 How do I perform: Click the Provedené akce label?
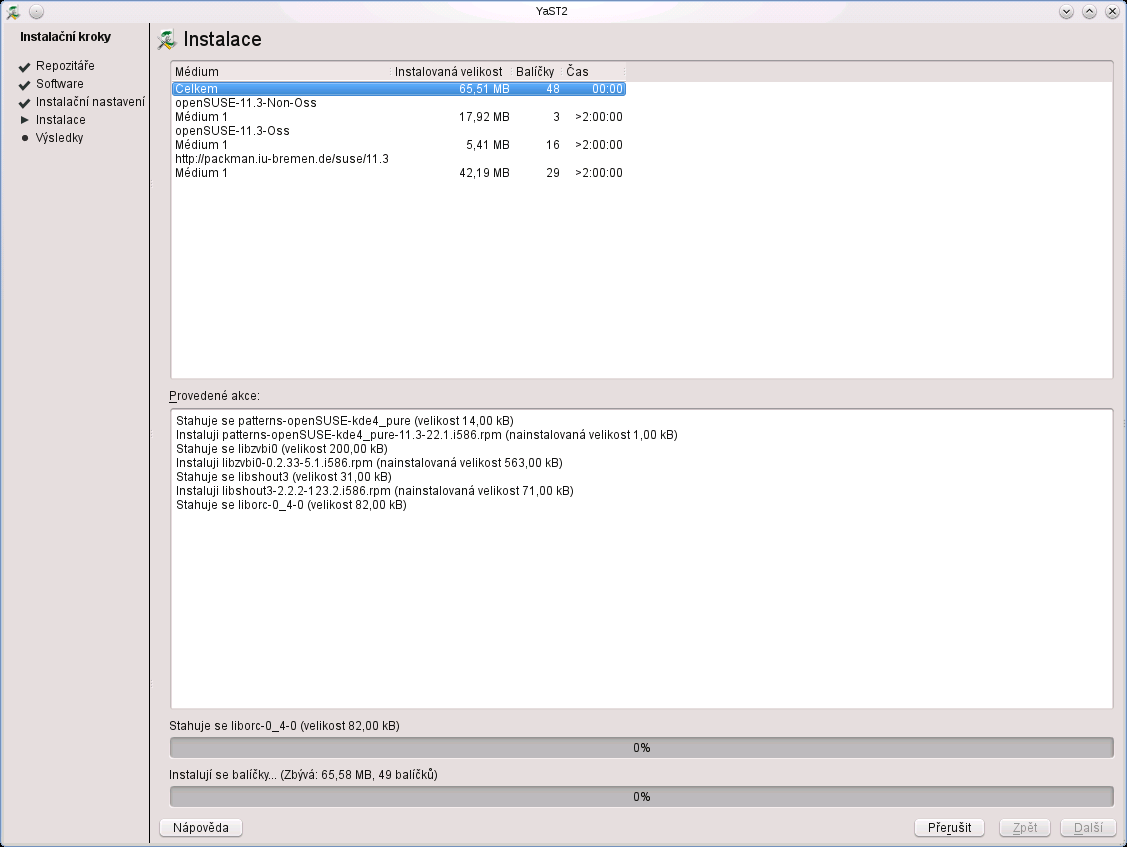click(214, 396)
